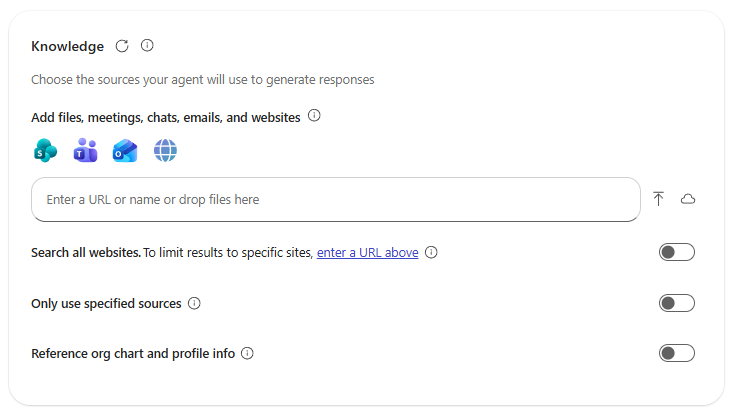Click the 'Search all websites' label text
The image size is (743, 414).
[x=86, y=253]
